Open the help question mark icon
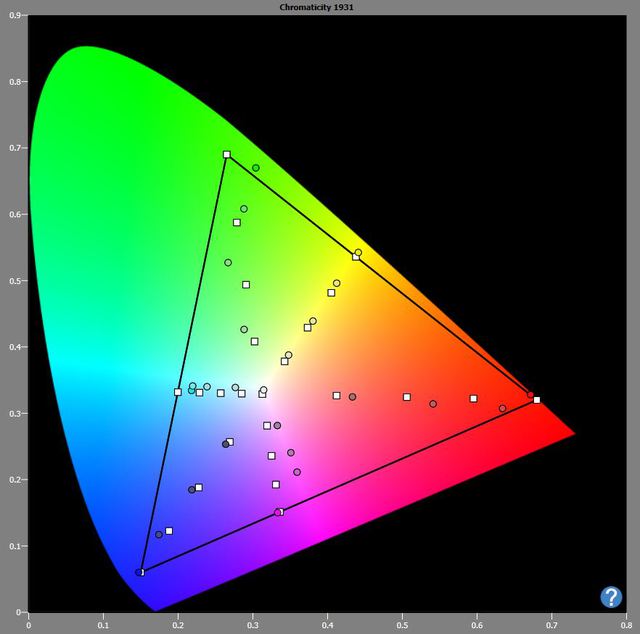The width and height of the screenshot is (640, 634). click(611, 597)
